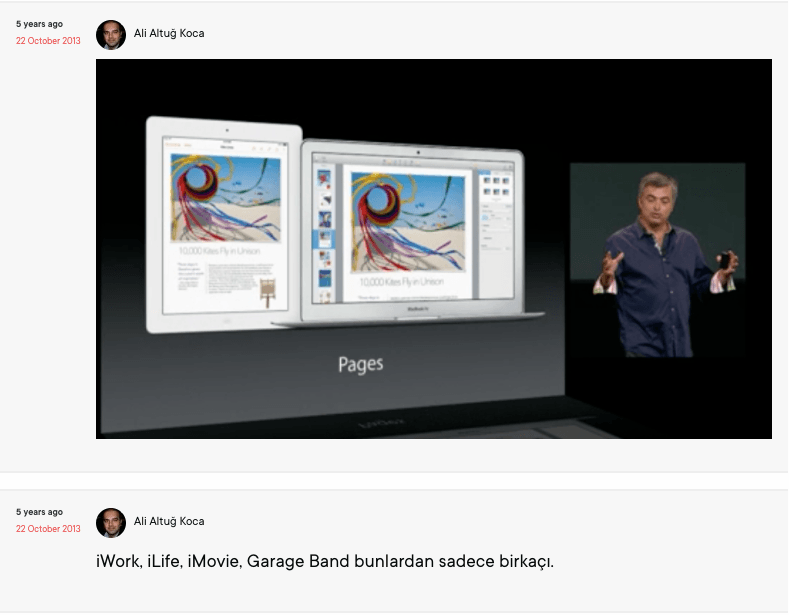Click the red 22 October 2013 date on the text post
789x615 pixels.
(48, 529)
